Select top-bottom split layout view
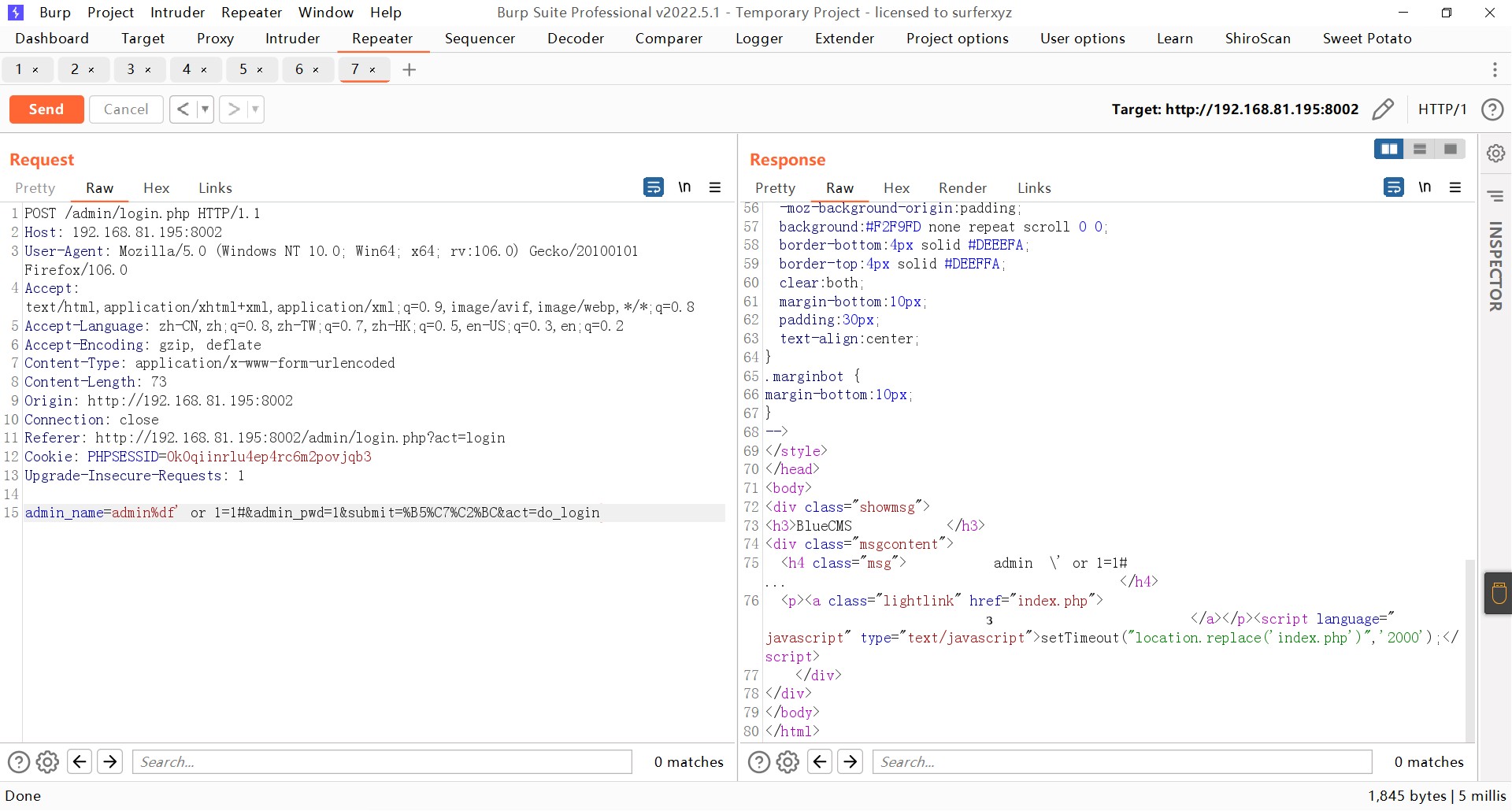 tap(1420, 149)
